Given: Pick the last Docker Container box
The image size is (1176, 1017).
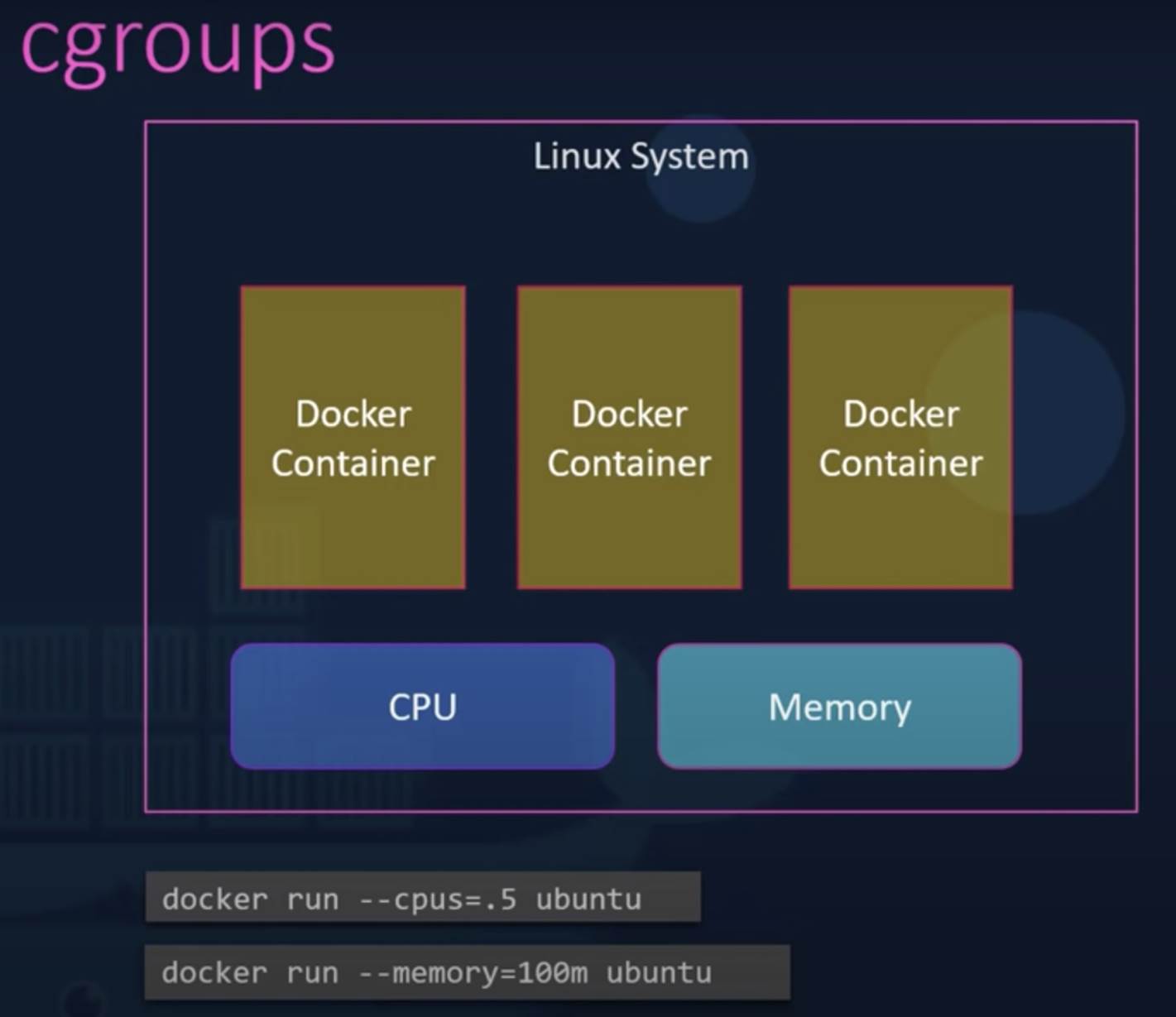Looking at the screenshot, I should pos(900,438).
